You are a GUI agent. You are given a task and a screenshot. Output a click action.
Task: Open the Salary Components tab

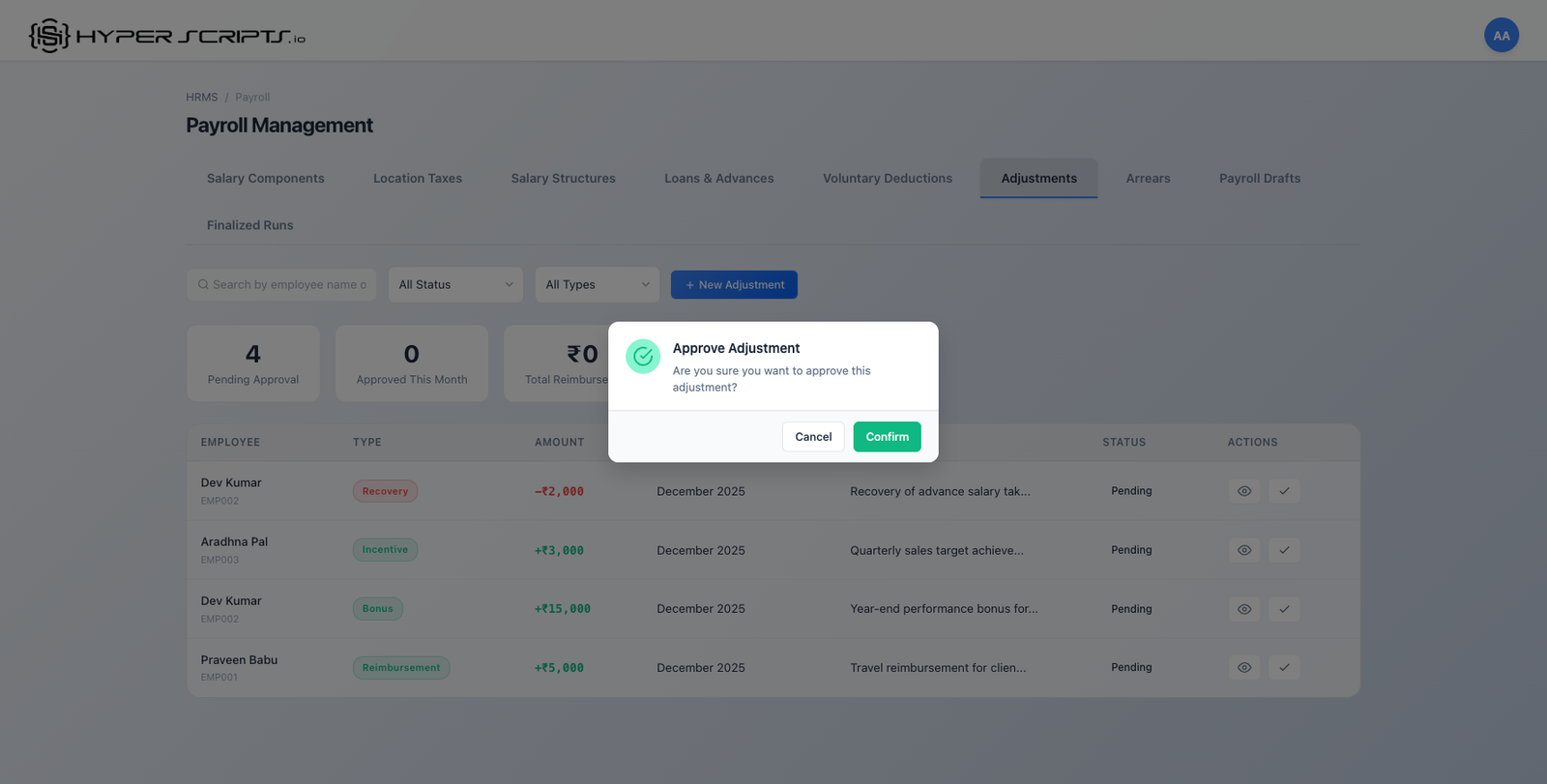click(x=265, y=179)
